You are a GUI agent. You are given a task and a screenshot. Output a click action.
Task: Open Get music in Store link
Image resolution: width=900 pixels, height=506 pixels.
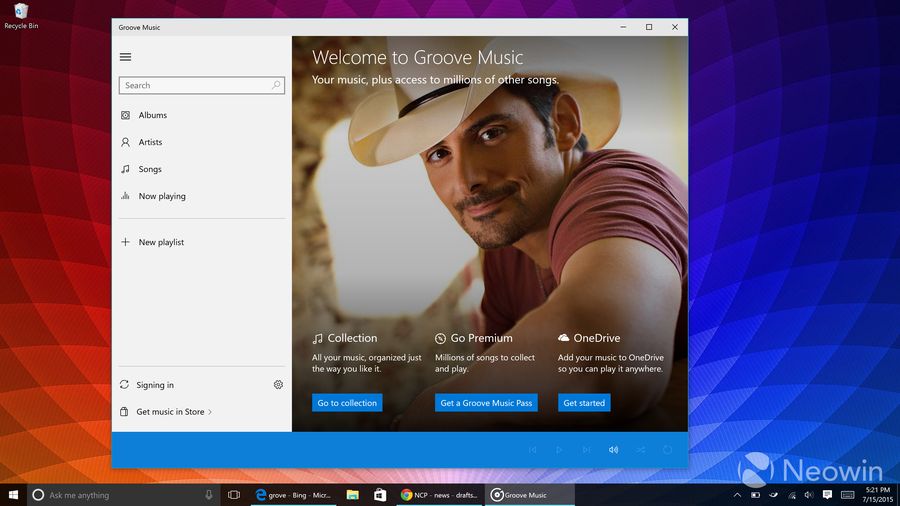click(170, 412)
